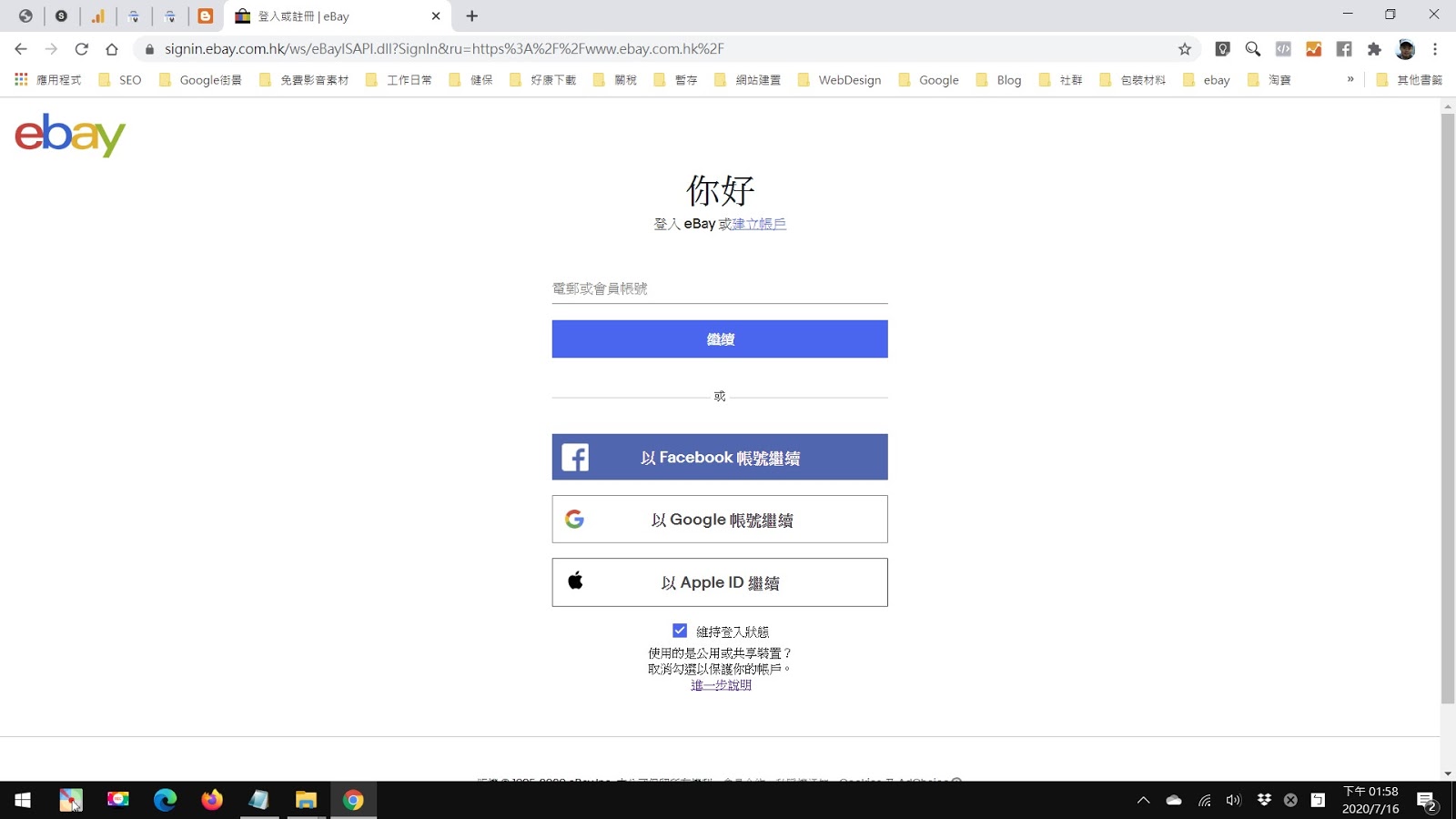Reload the eBay sign-in page

coord(82,49)
